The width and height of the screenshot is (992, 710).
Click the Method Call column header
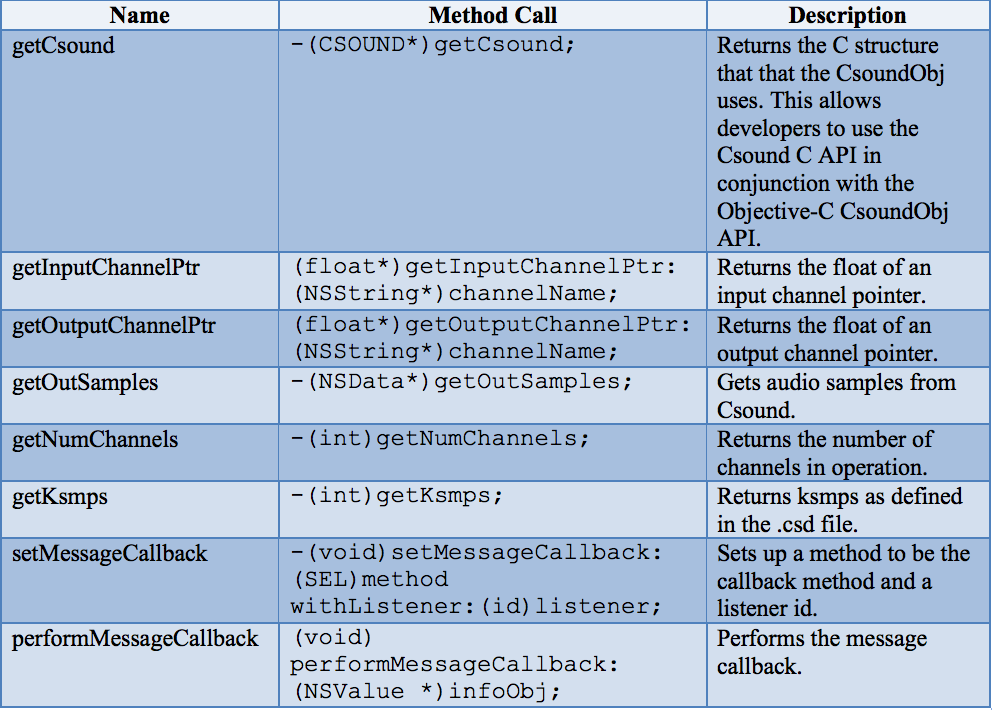point(492,15)
